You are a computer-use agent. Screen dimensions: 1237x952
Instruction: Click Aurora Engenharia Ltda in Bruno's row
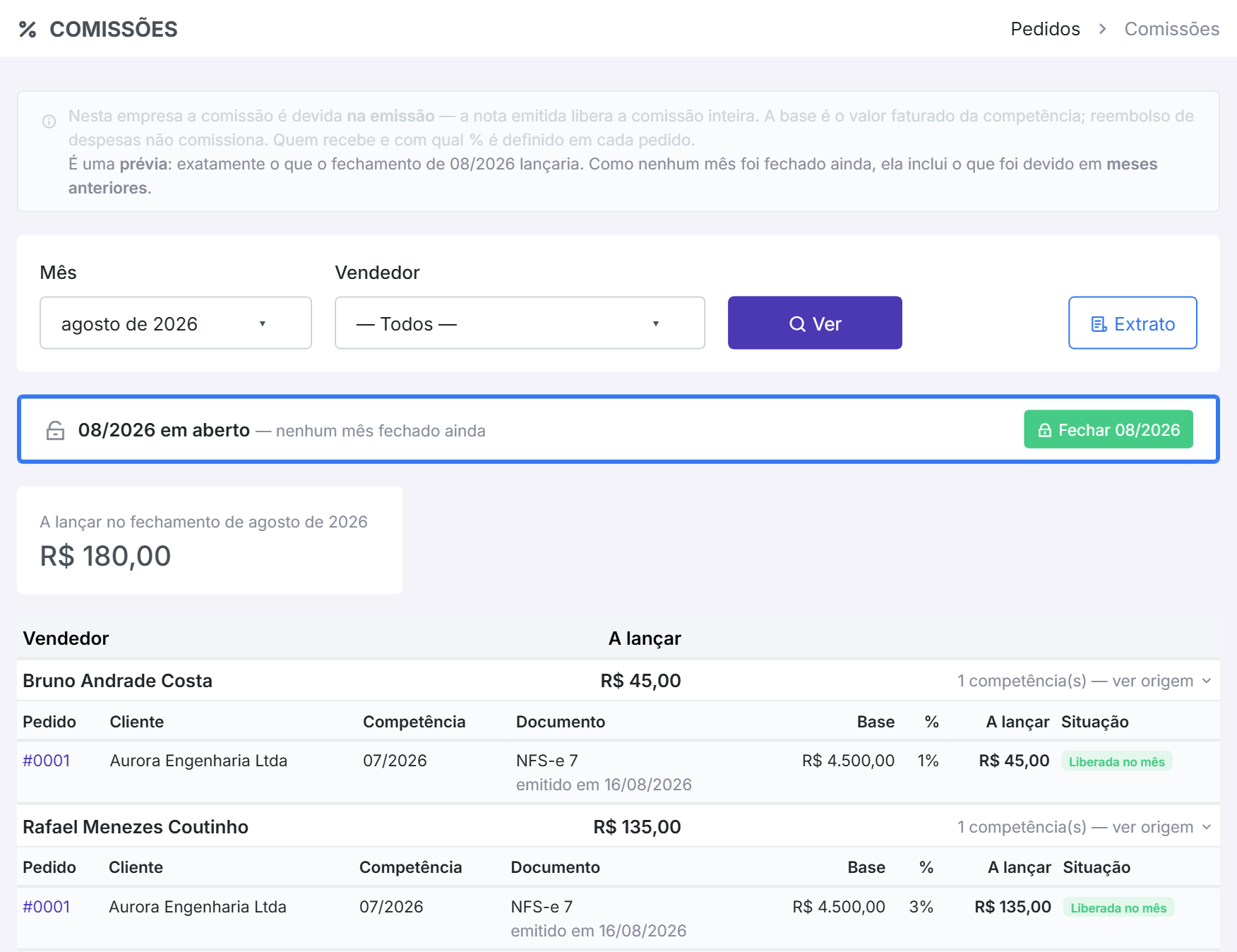coord(198,761)
